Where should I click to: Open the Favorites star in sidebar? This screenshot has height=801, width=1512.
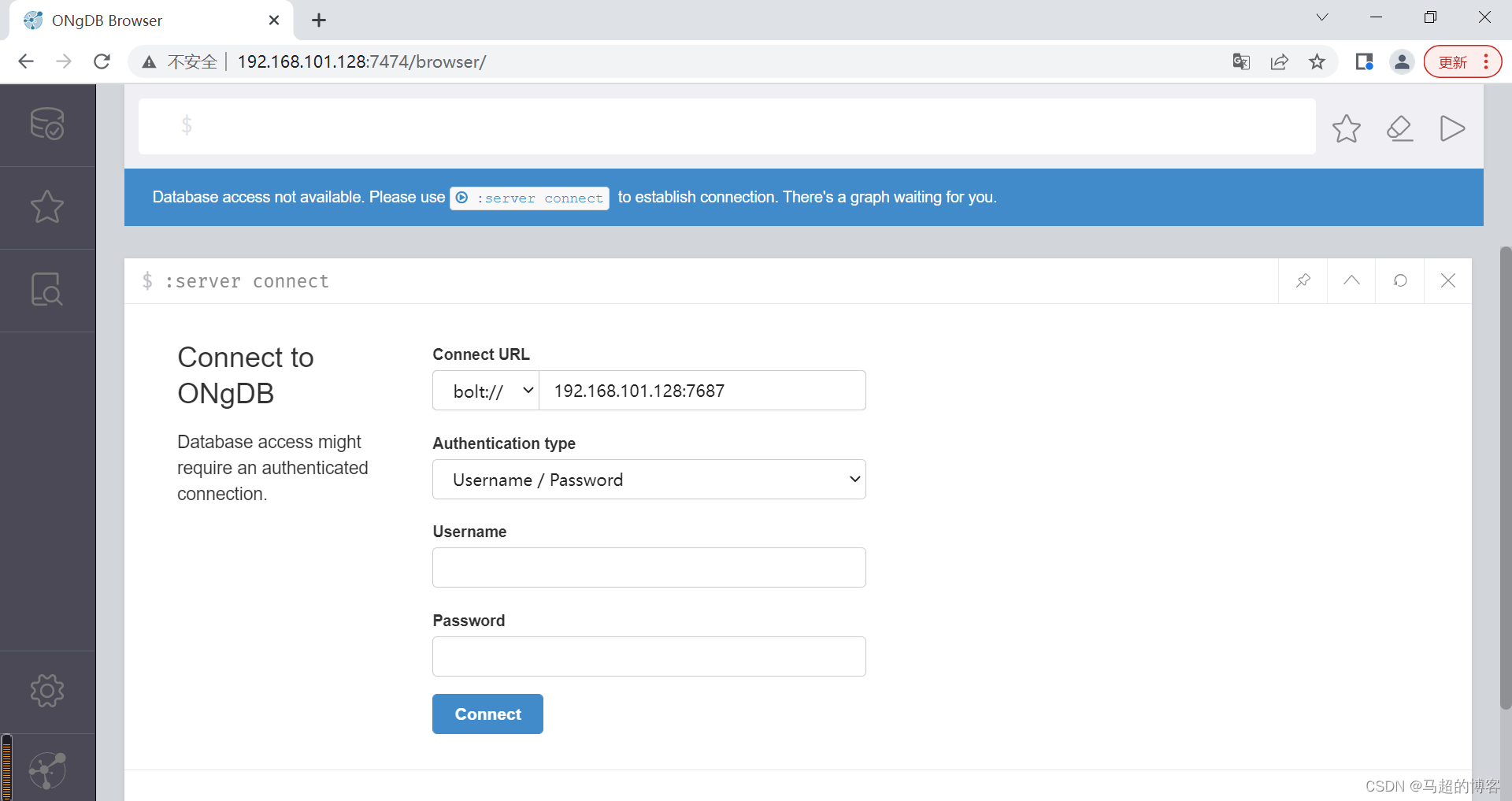(47, 207)
